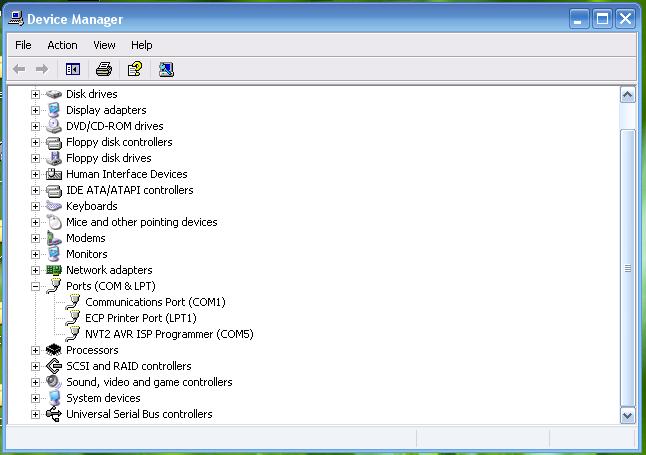Click the Keyboards category icon
This screenshot has width=646, height=455.
(54, 206)
